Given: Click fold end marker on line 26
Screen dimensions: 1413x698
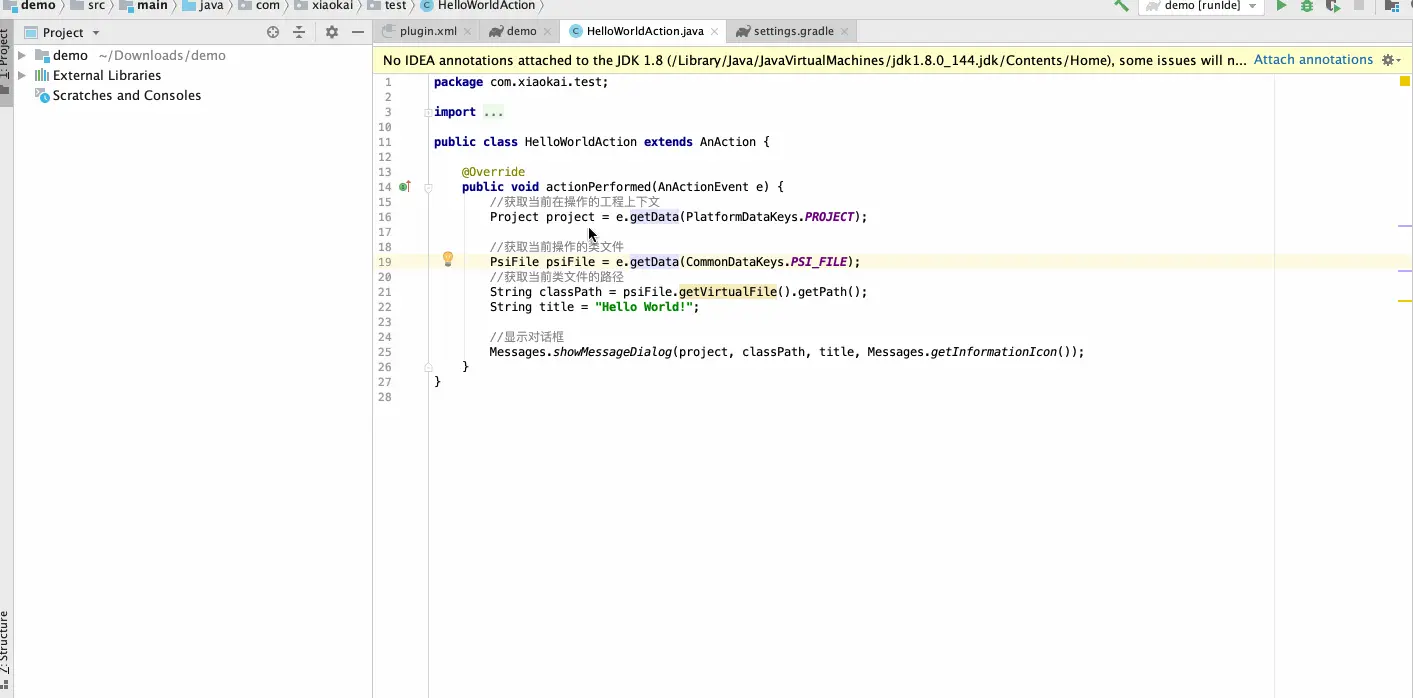Looking at the screenshot, I should click(428, 367).
